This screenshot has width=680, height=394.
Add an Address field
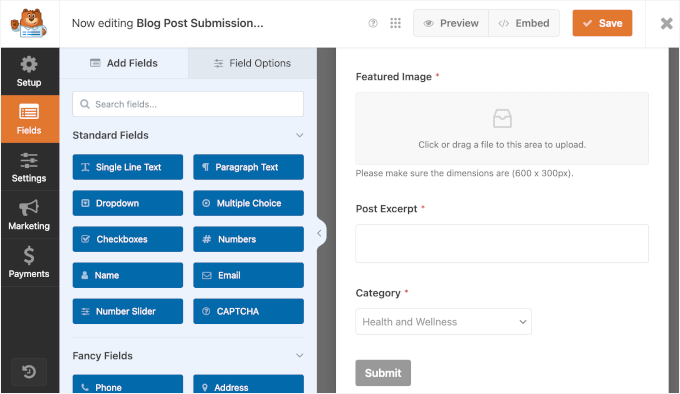click(x=248, y=384)
